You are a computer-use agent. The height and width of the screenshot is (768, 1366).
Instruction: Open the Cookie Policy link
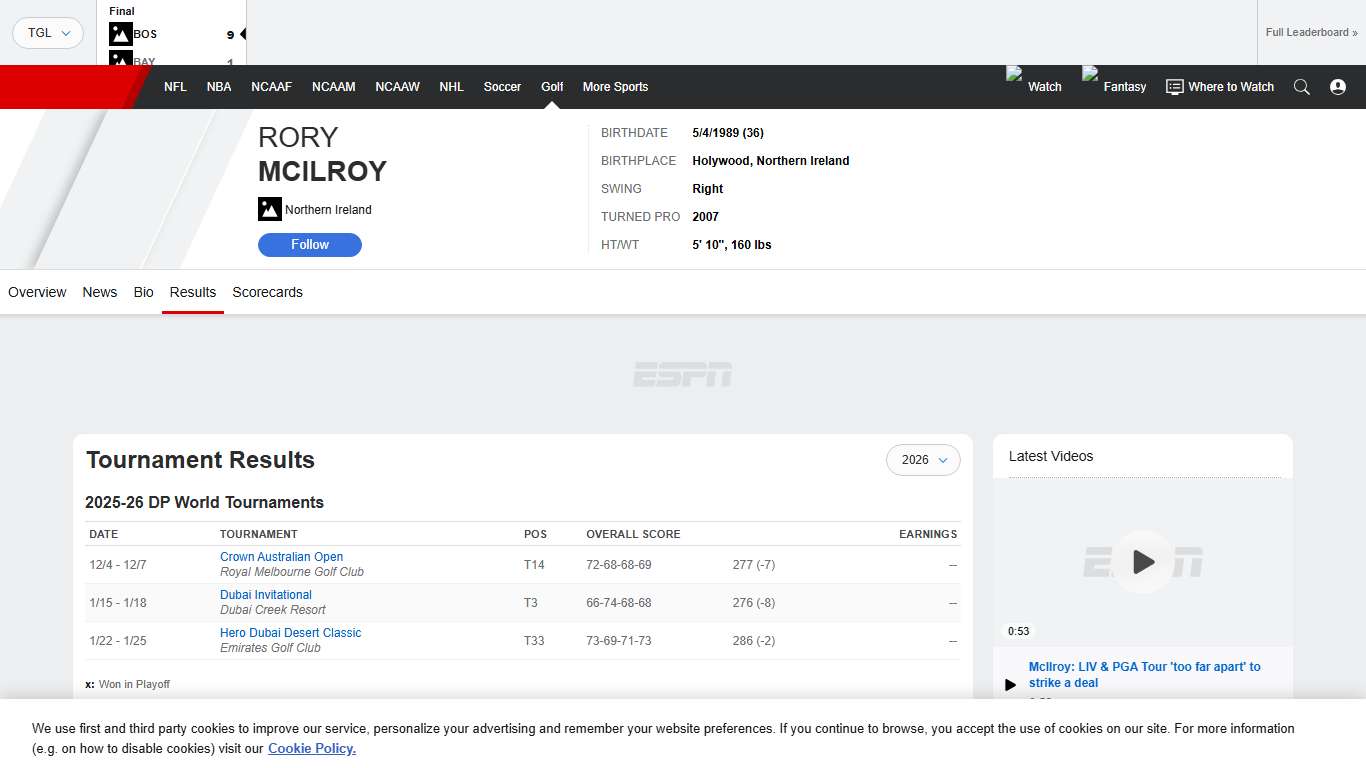[x=311, y=748]
